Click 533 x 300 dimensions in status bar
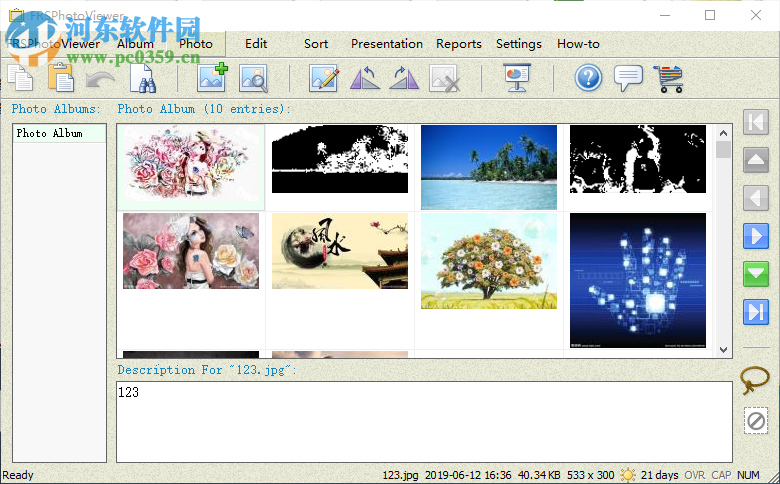Image resolution: width=780 pixels, height=484 pixels. 590,475
